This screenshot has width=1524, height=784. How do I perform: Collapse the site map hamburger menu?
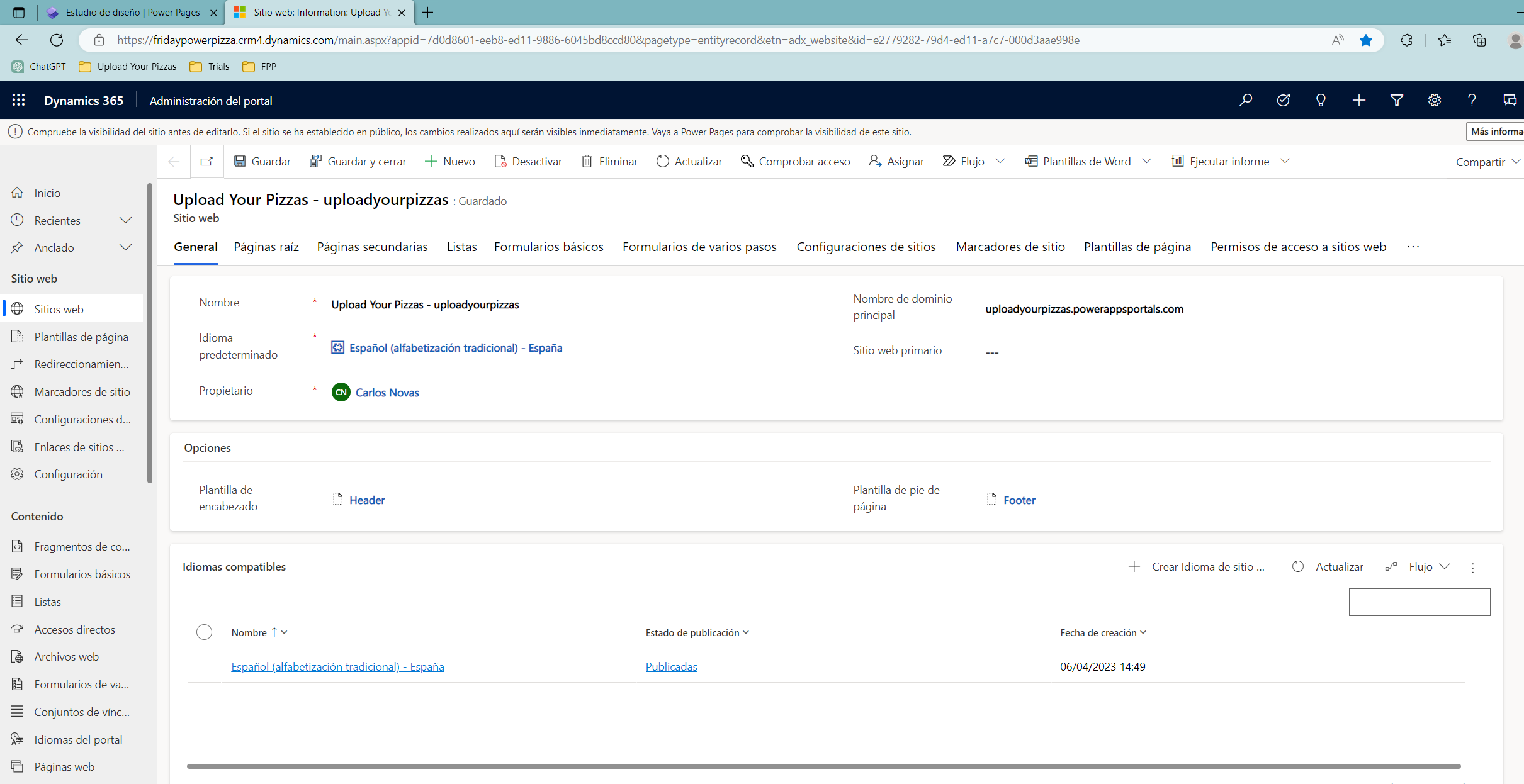[18, 162]
